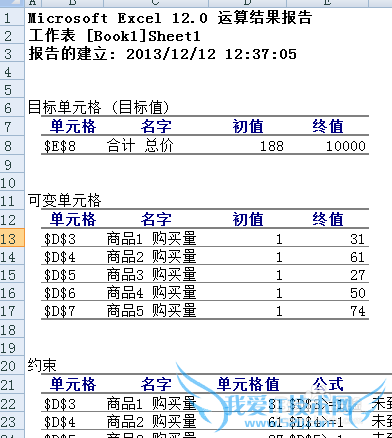This screenshot has width=392, height=438.
Task: Select row header 1
Action: pyautogui.click(x=12, y=18)
